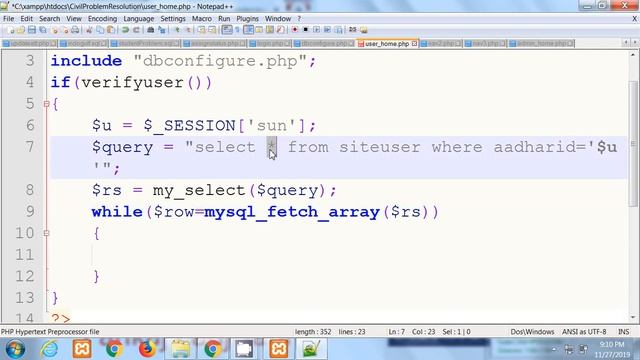The width and height of the screenshot is (640, 360).
Task: Open the Encoding menu
Action: pyautogui.click(x=102, y=19)
